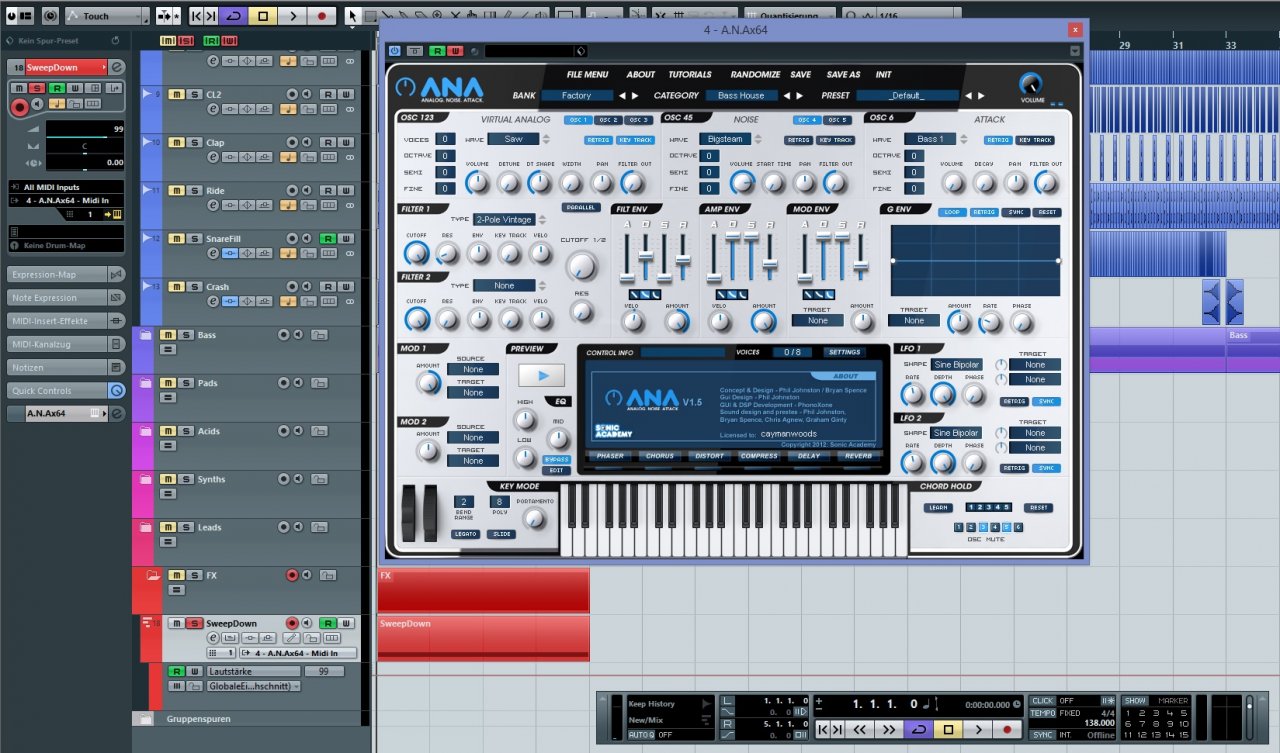Arm record enable on SweepDown track
The image size is (1280, 753).
point(293,623)
